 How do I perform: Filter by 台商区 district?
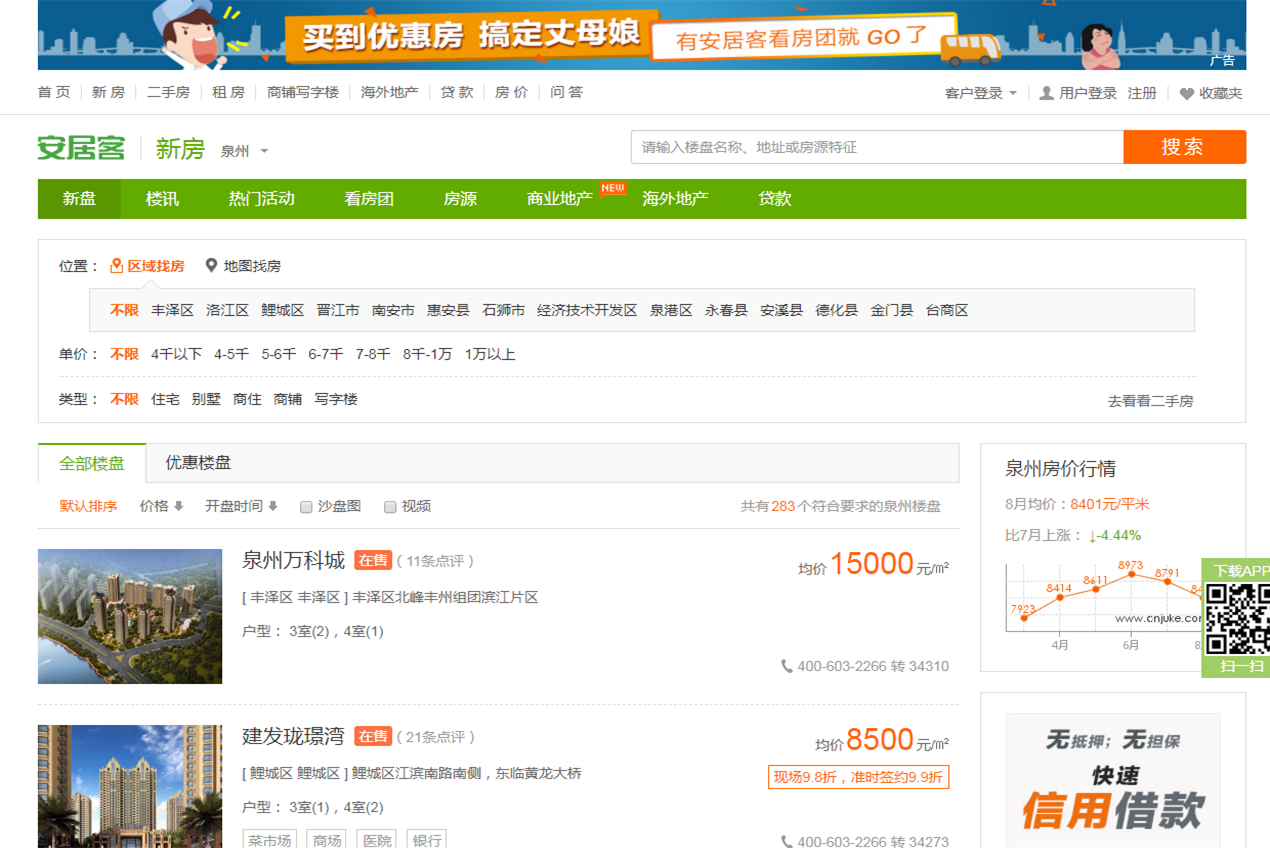click(x=947, y=310)
